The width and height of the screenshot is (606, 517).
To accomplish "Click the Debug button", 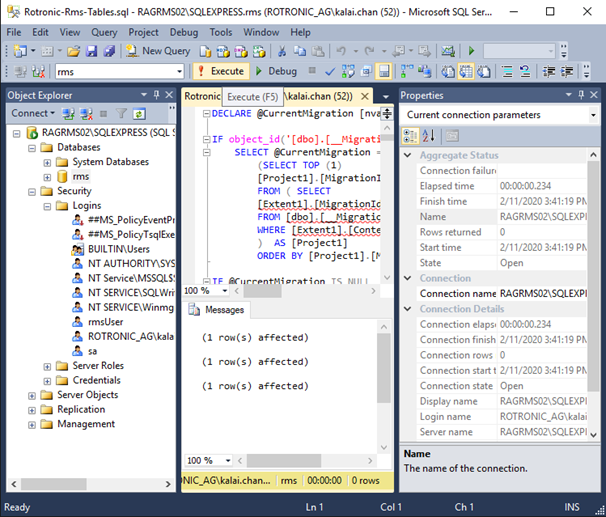I will click(277, 71).
